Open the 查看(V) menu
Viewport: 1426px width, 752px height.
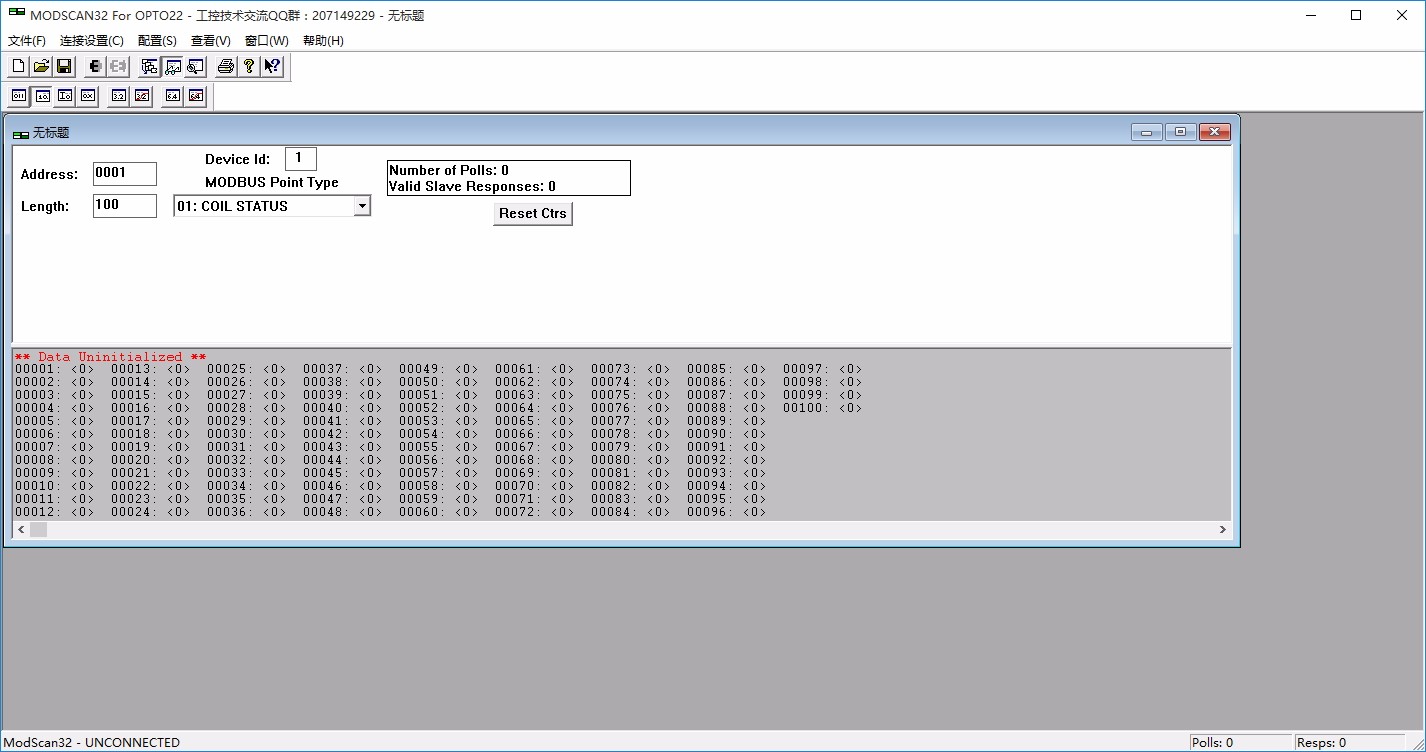coord(209,40)
